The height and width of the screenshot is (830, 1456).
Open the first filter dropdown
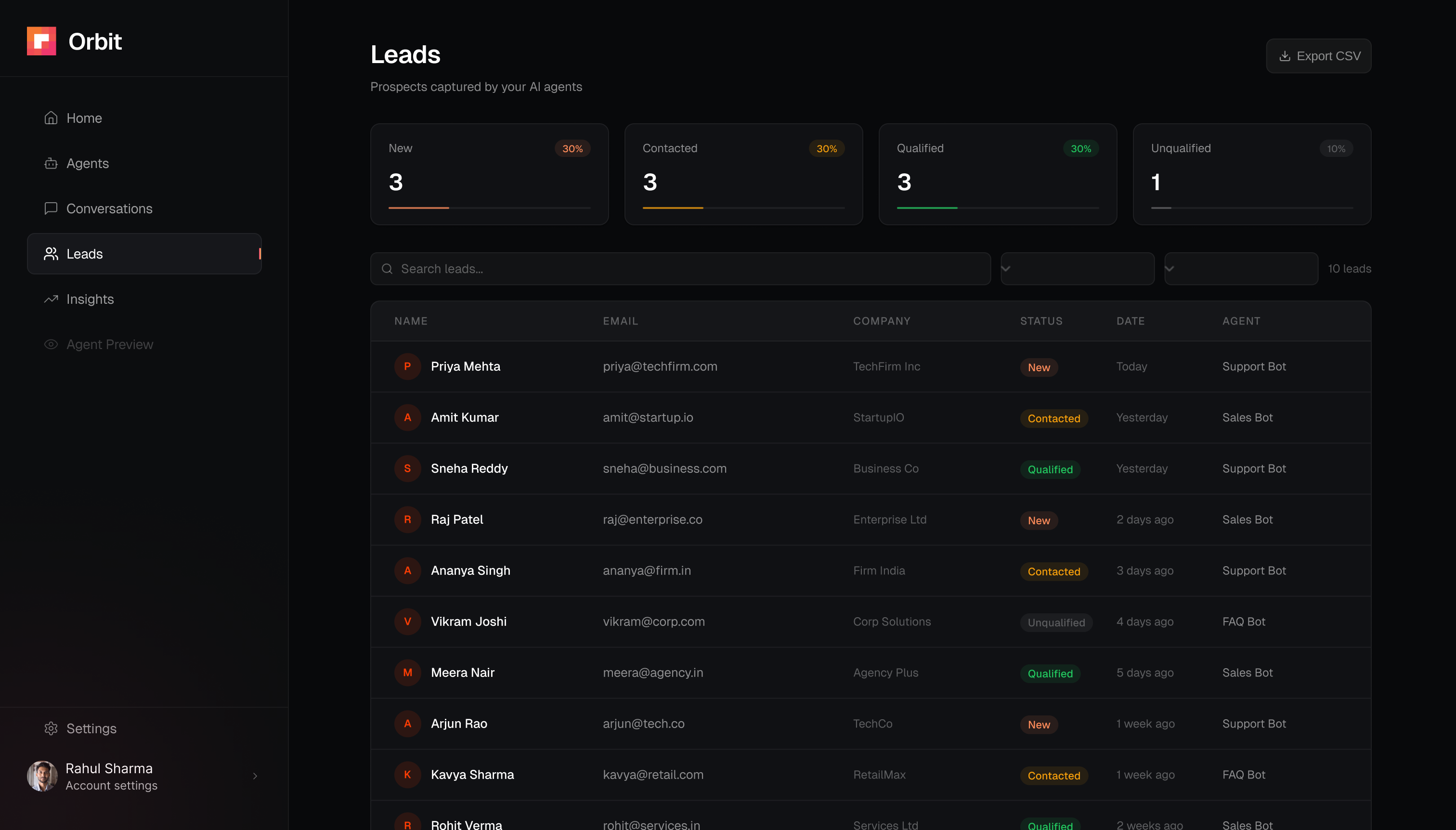pyautogui.click(x=1076, y=268)
